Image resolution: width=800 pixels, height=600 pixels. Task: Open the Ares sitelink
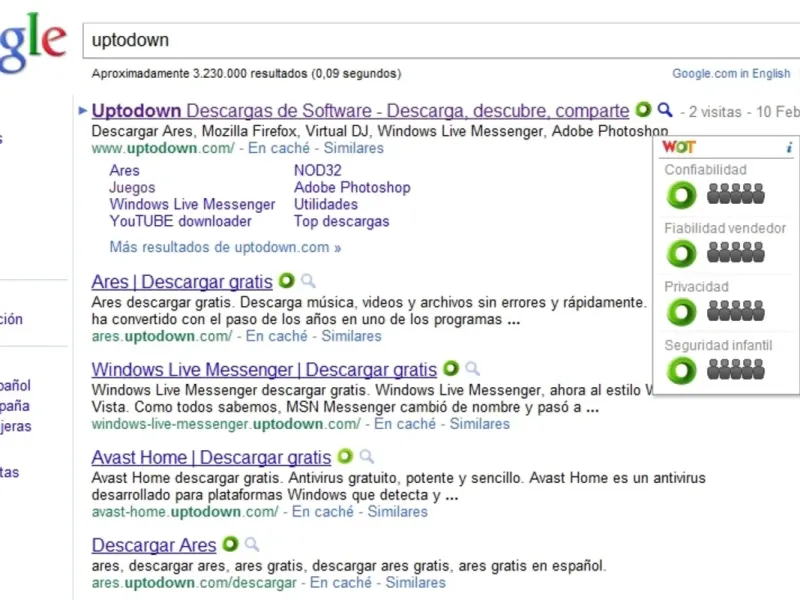(x=124, y=170)
